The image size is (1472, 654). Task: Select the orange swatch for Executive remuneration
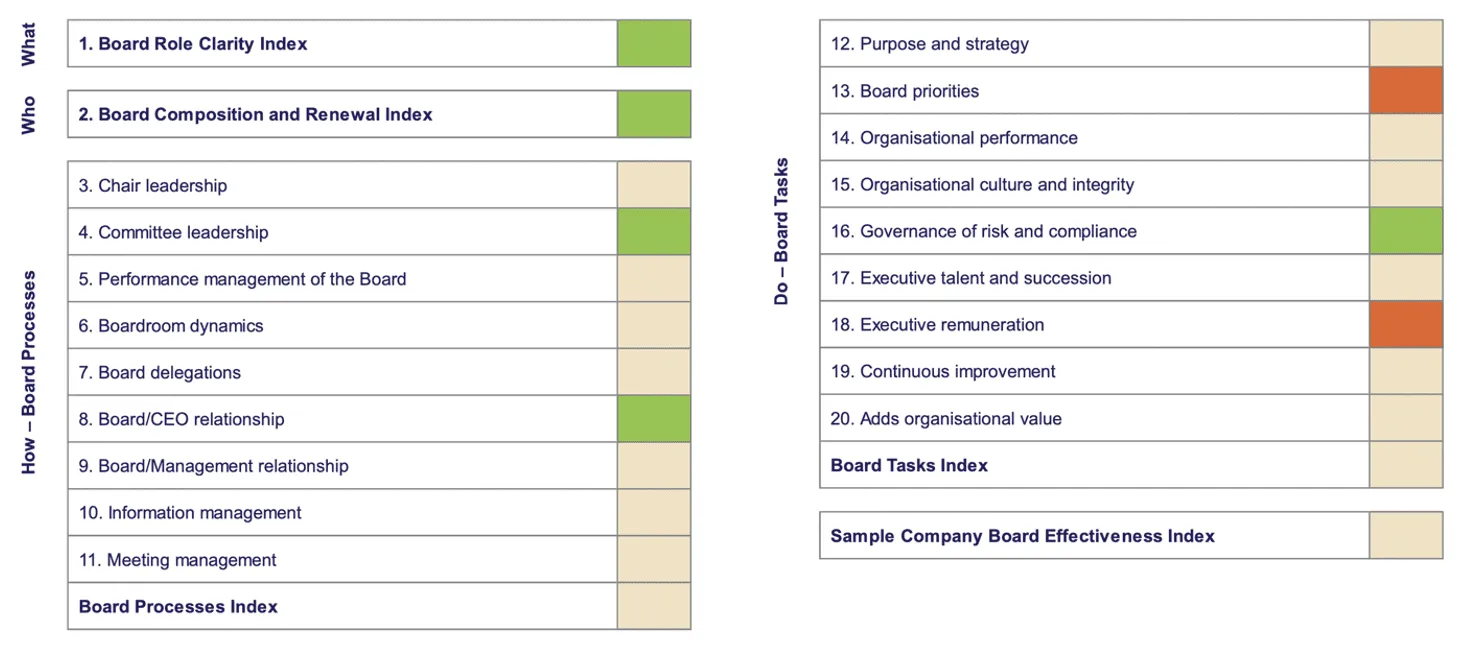pos(1405,325)
